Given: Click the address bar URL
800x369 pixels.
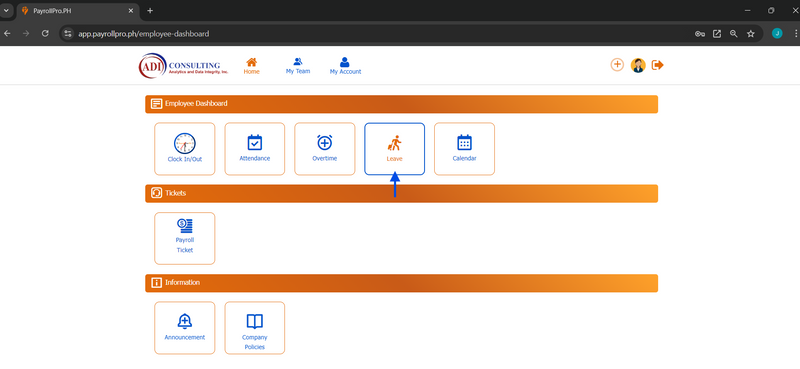Looking at the screenshot, I should pos(143,34).
